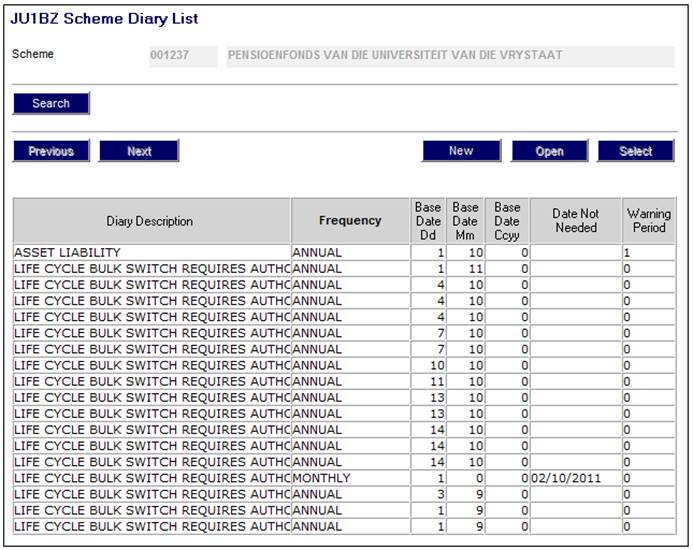The height and width of the screenshot is (550, 693).
Task: Click Base Date Mm value 0 in MONTHLY row
Action: pos(465,478)
